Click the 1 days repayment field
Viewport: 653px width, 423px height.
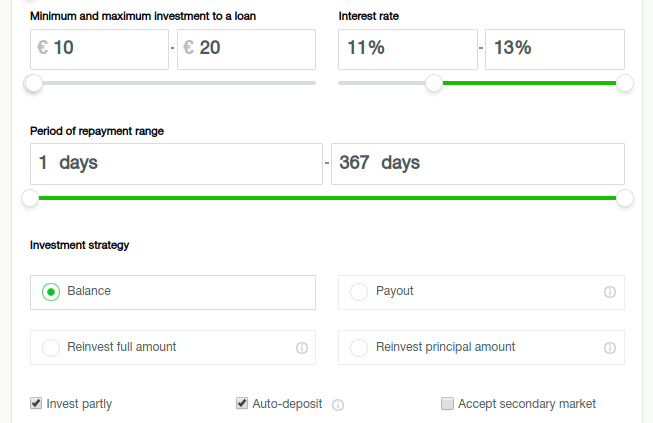pyautogui.click(x=176, y=164)
